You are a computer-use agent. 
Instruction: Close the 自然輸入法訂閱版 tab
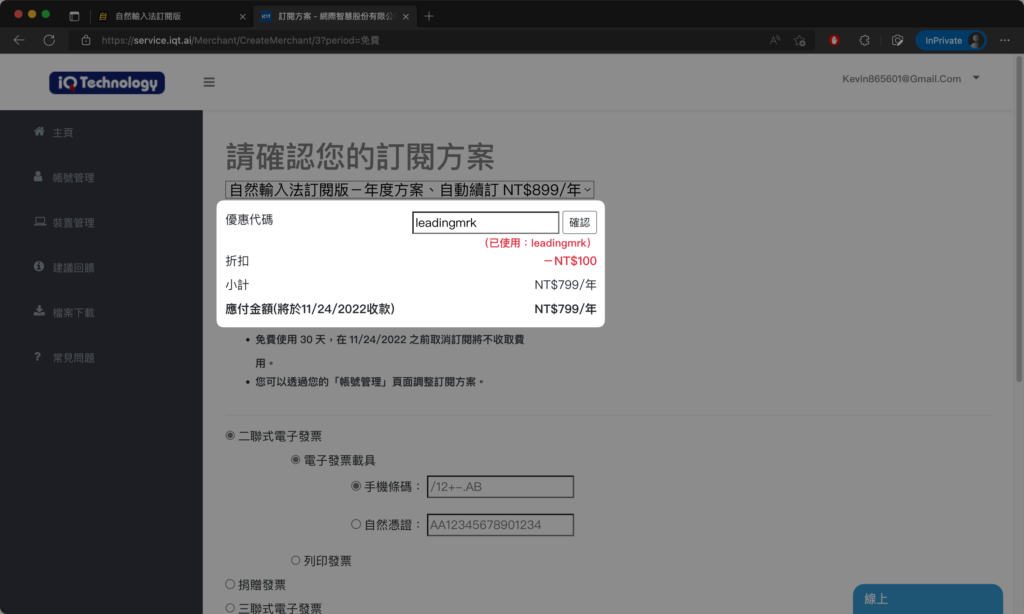[x=242, y=16]
